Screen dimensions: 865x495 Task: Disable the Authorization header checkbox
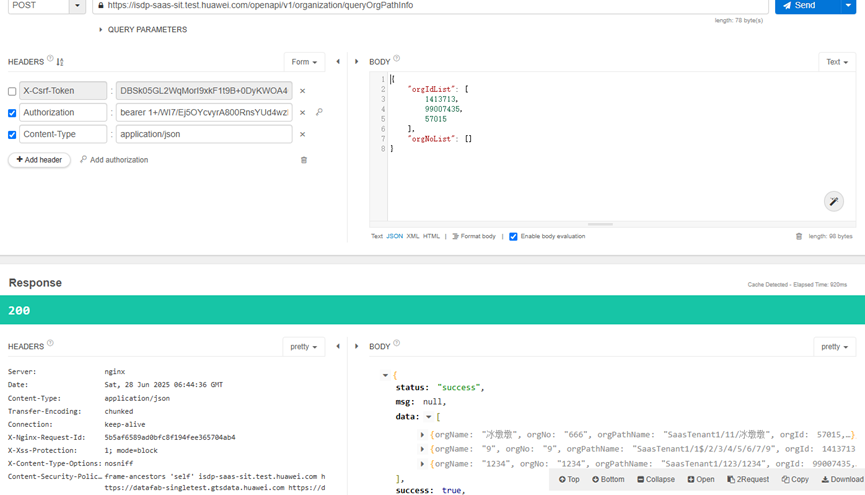[12, 113]
